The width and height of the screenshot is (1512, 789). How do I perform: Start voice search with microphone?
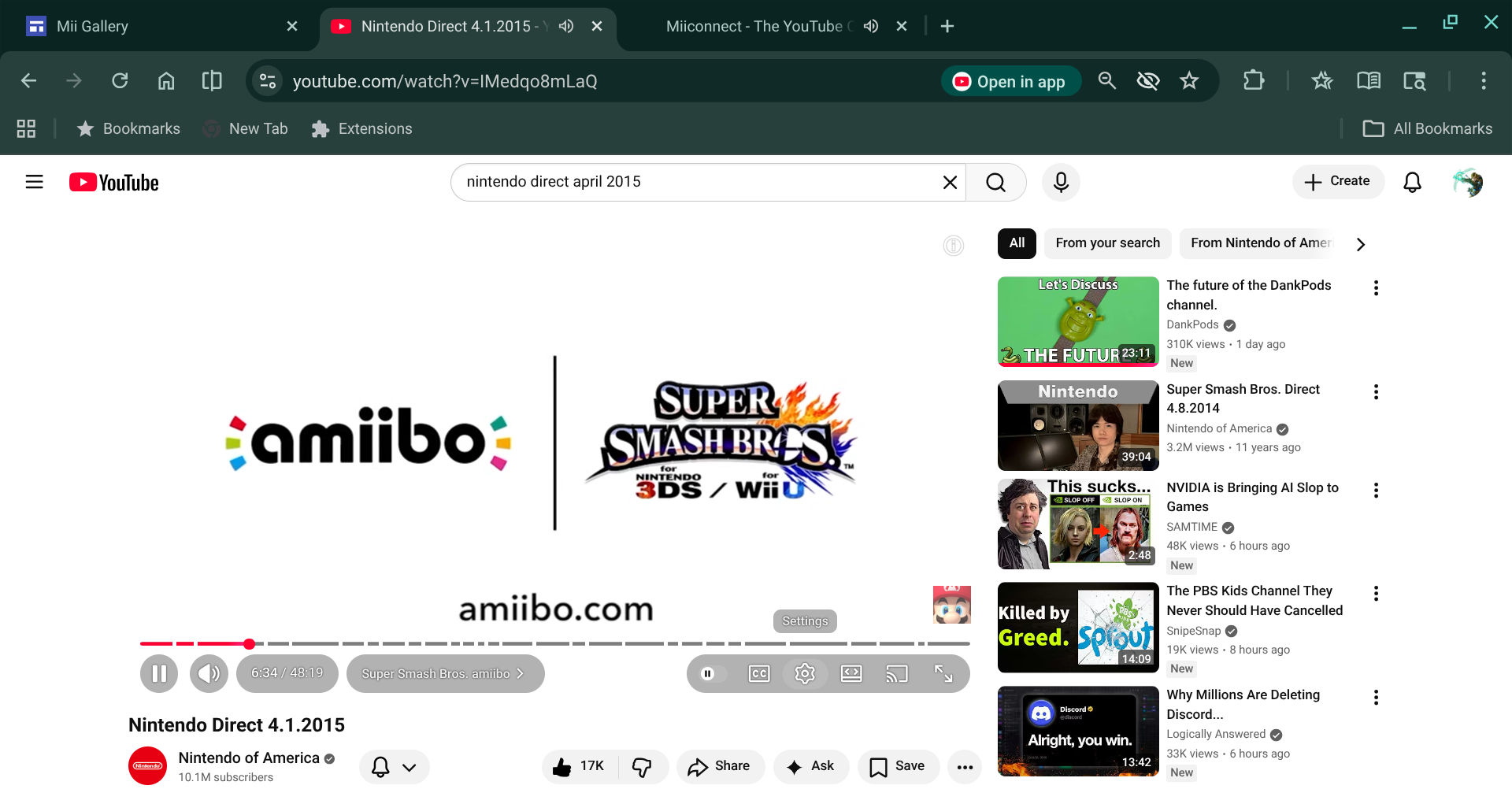[1061, 183]
